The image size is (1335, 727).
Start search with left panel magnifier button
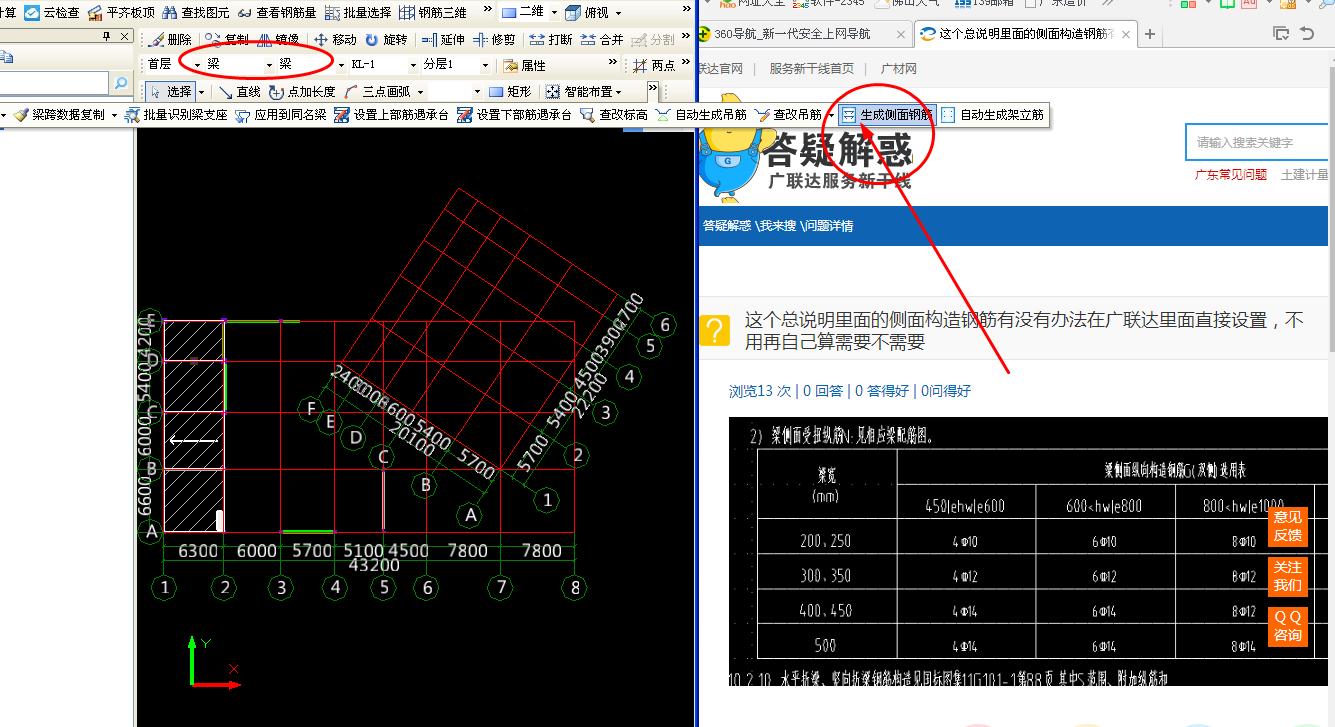(122, 84)
